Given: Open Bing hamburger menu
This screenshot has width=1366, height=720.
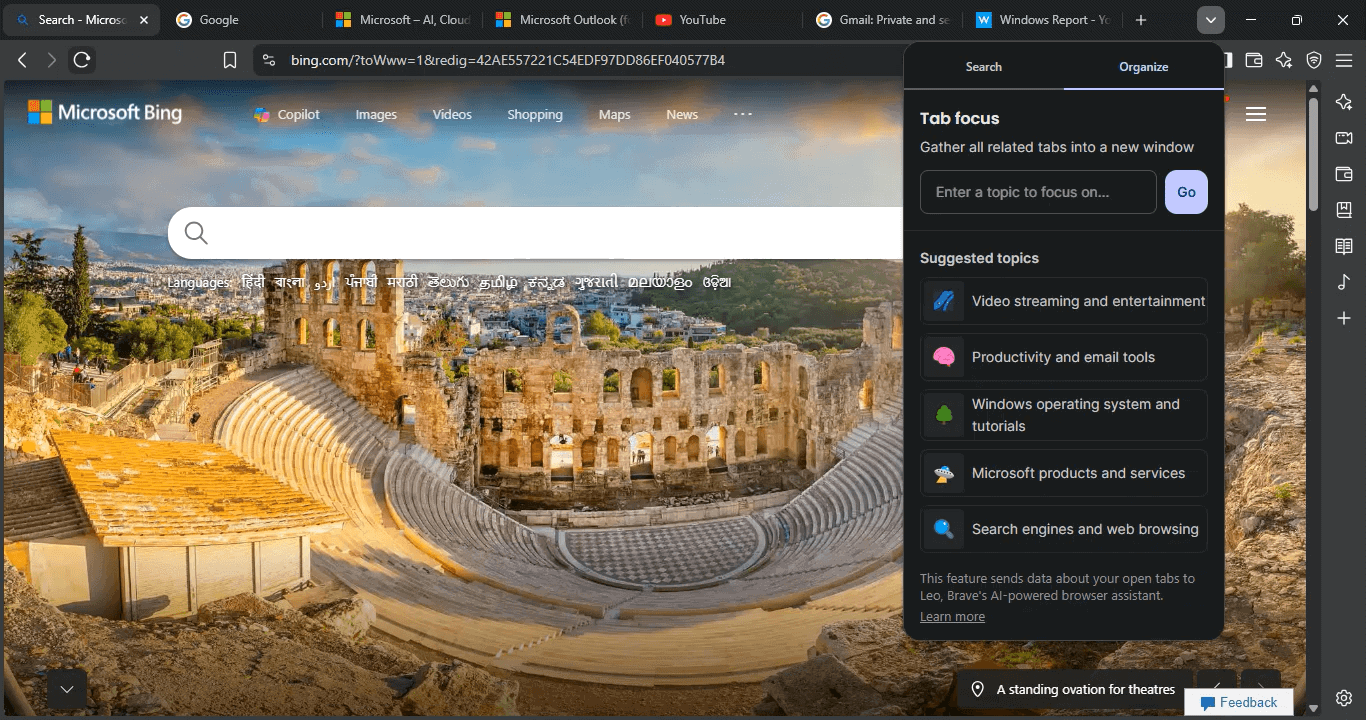Looking at the screenshot, I should click(x=1256, y=114).
